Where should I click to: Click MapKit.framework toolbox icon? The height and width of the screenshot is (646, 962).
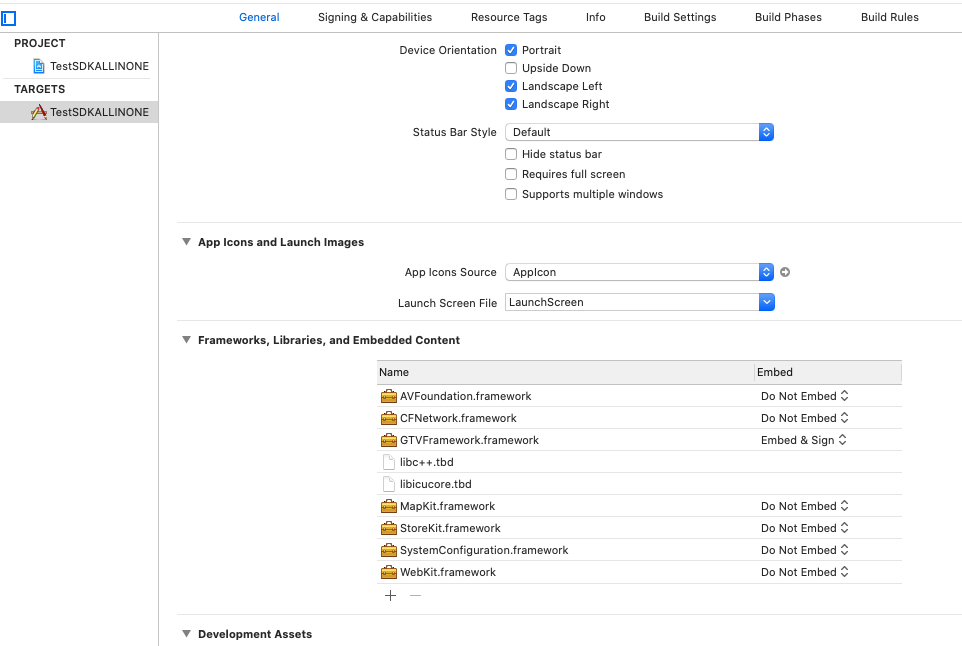click(x=388, y=506)
